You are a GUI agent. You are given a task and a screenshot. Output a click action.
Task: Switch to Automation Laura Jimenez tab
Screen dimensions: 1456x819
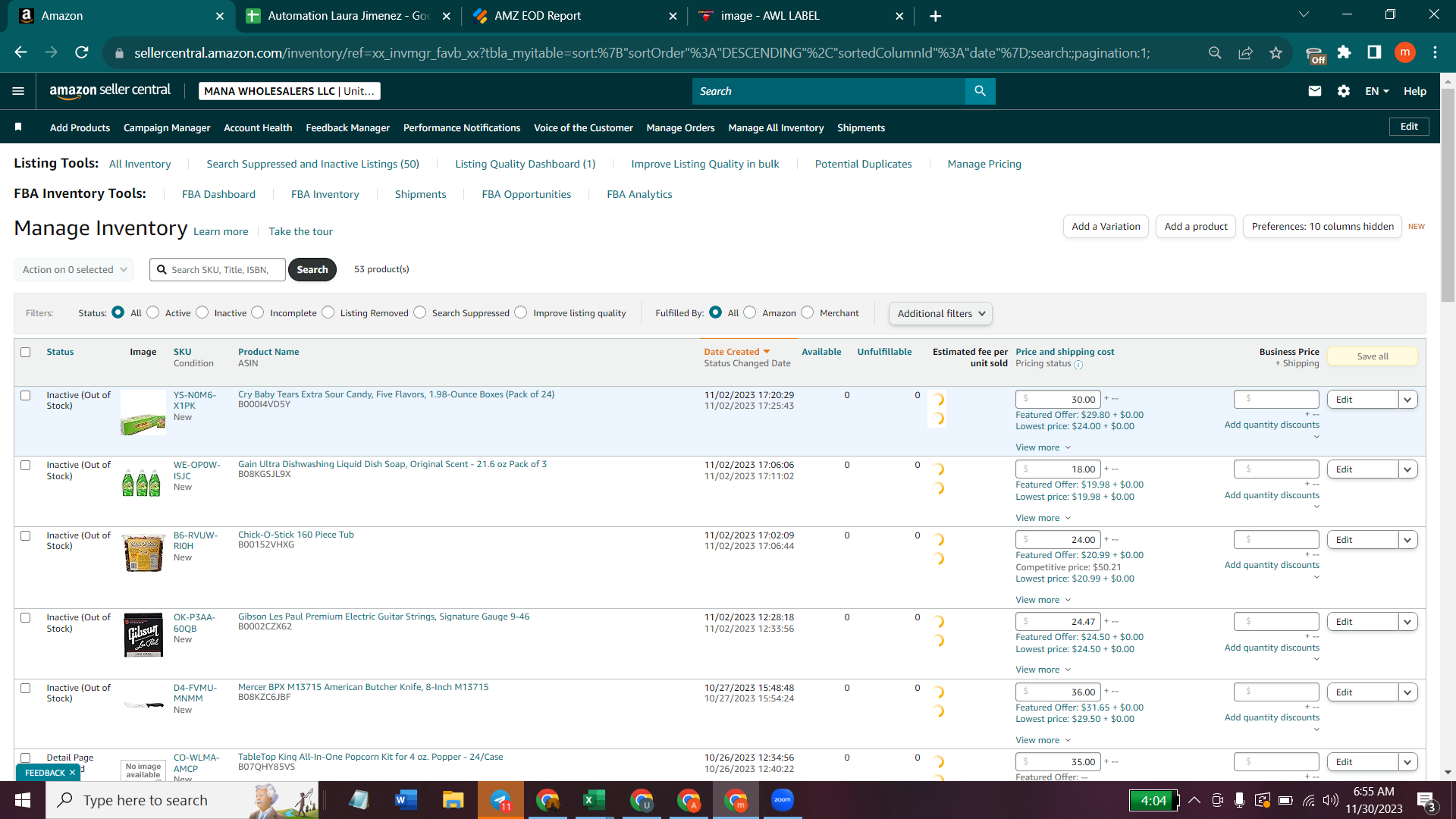(x=348, y=16)
